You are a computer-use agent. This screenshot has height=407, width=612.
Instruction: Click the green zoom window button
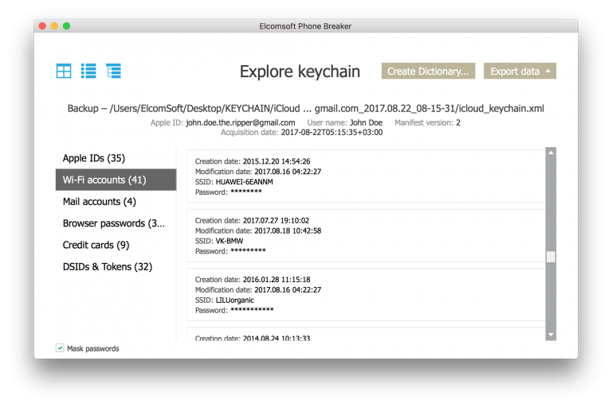tap(66, 26)
